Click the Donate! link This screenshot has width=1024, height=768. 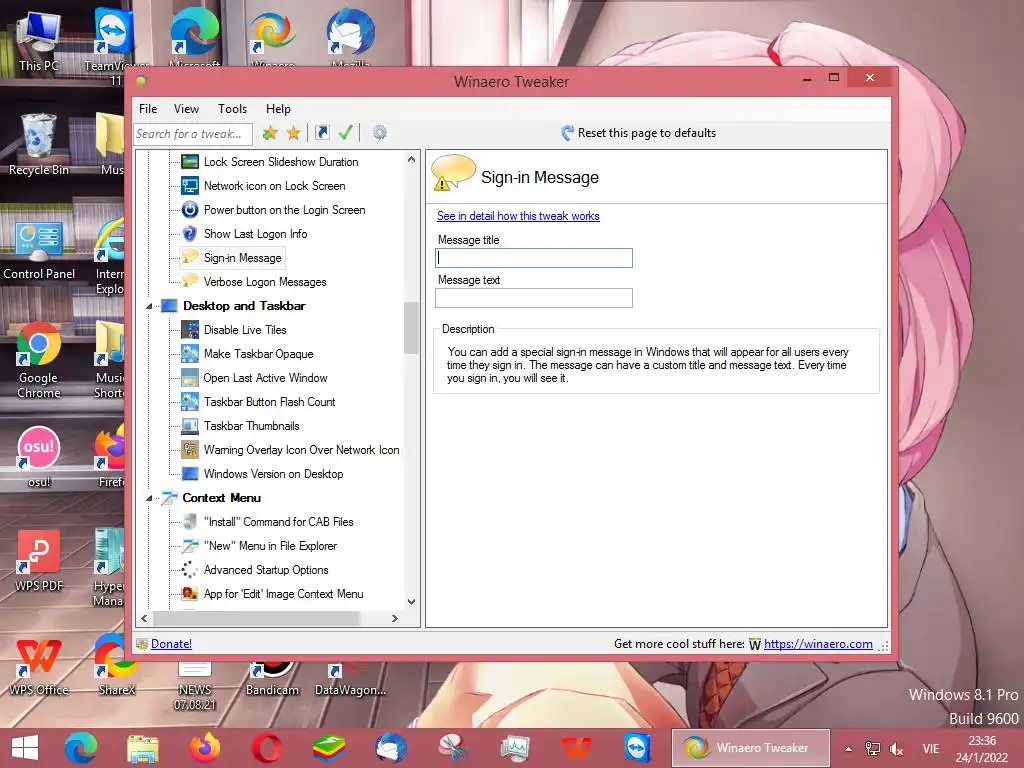[171, 644]
